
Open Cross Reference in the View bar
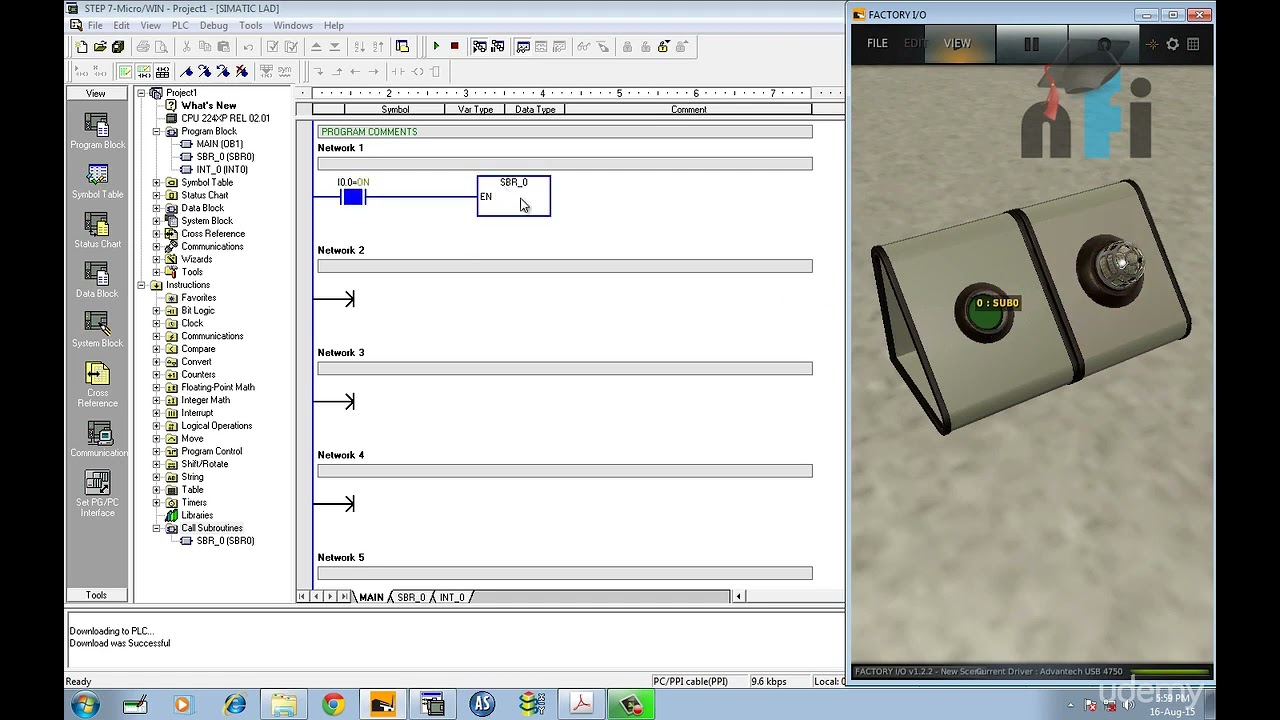(x=97, y=385)
